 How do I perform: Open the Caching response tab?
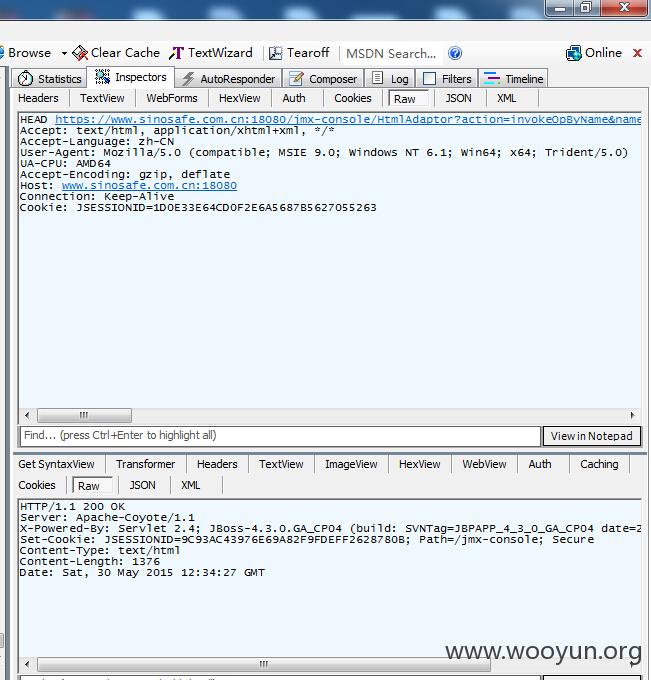[x=599, y=464]
